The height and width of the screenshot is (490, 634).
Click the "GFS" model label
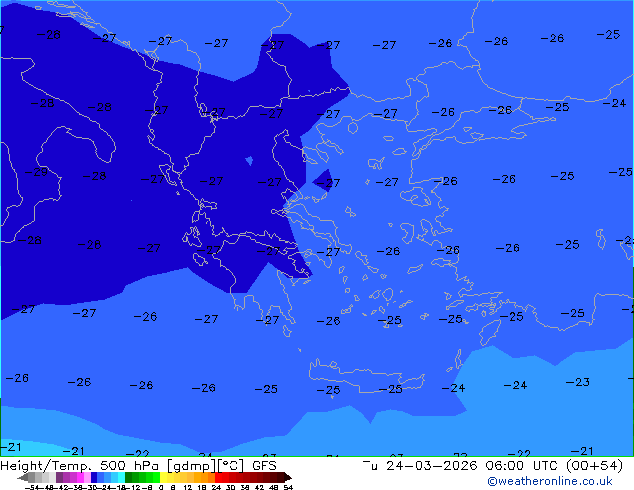tap(264, 466)
